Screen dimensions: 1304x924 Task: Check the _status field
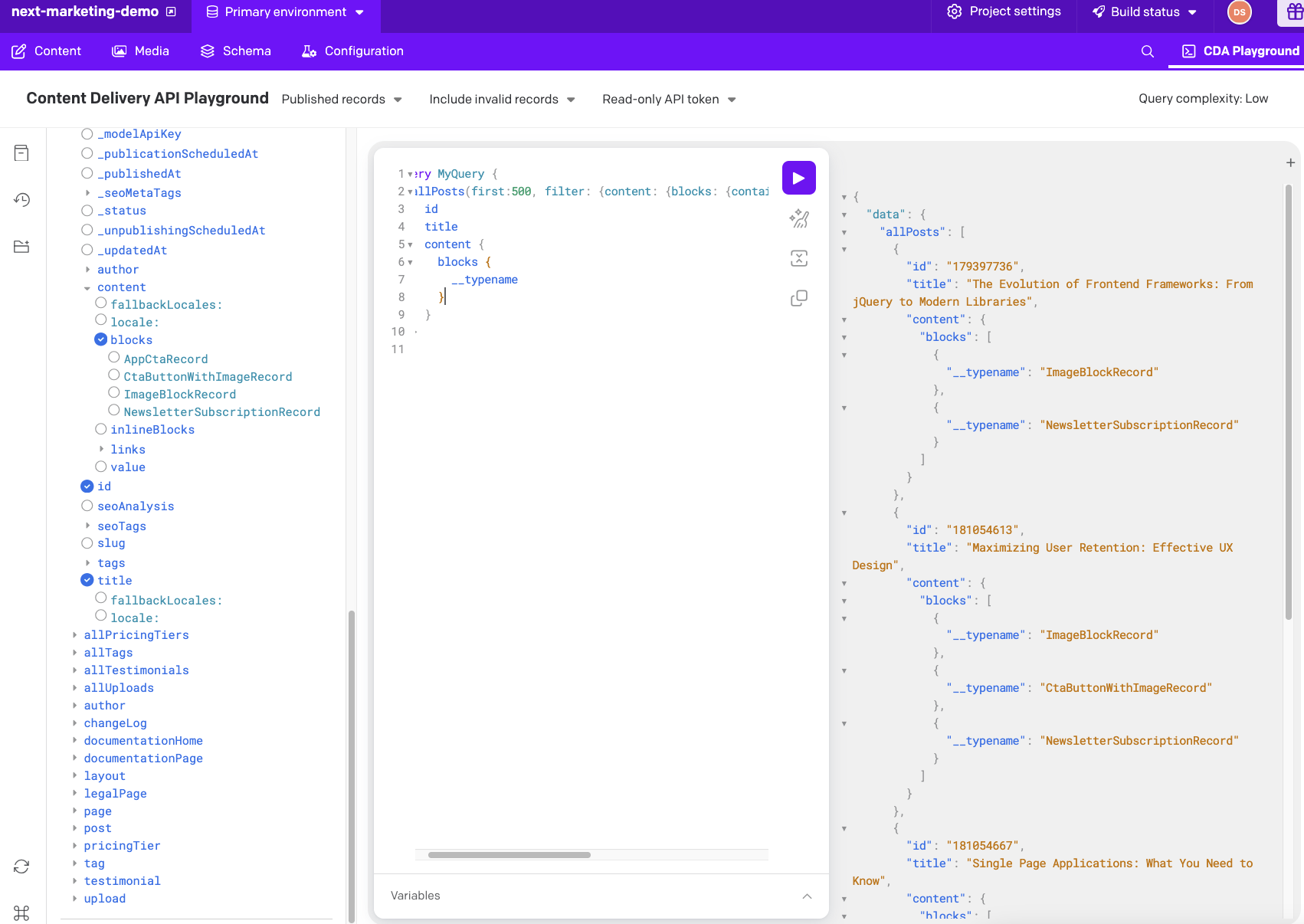pos(87,211)
